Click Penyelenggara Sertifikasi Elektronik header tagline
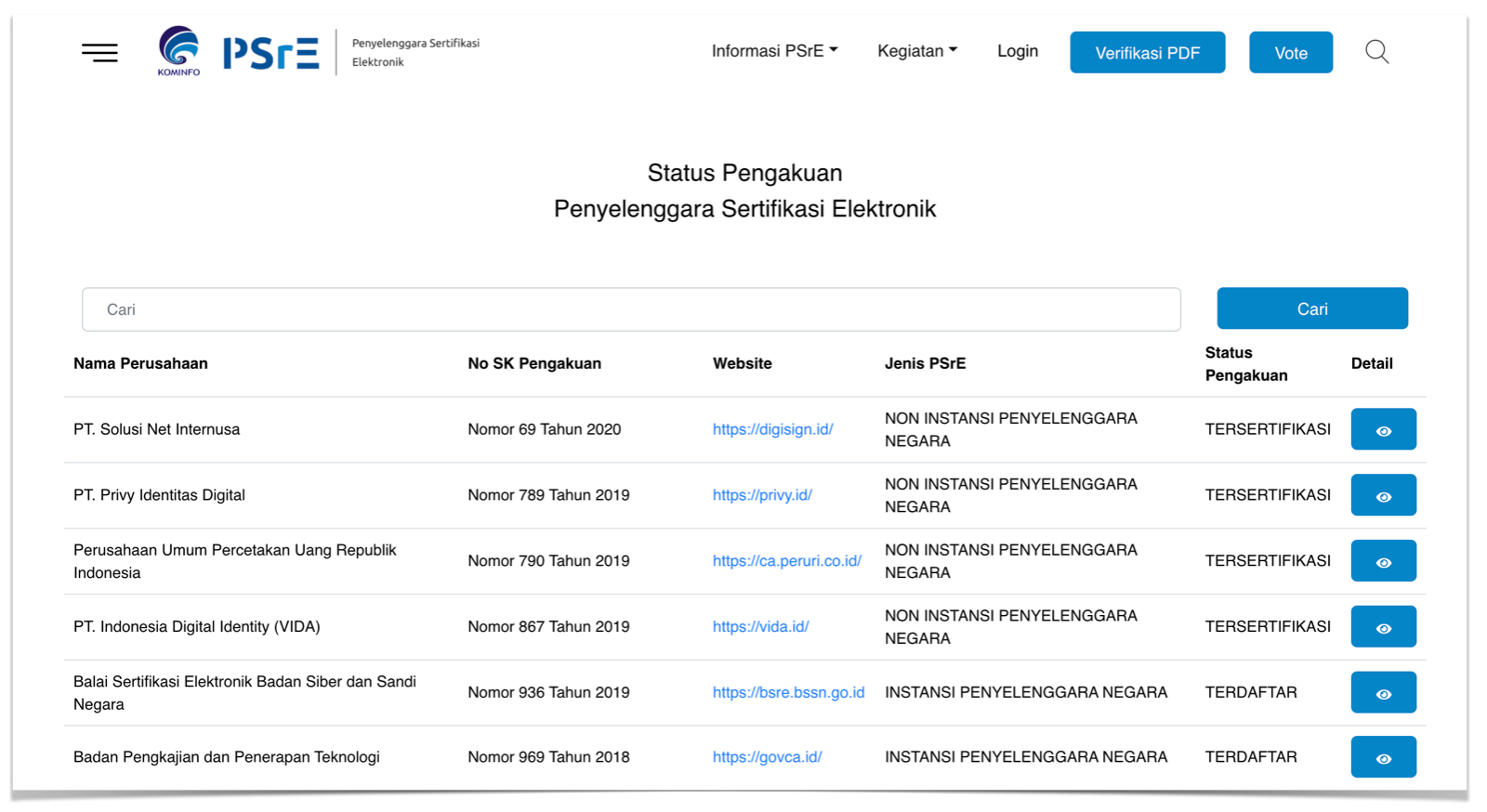1487x812 pixels. [415, 52]
